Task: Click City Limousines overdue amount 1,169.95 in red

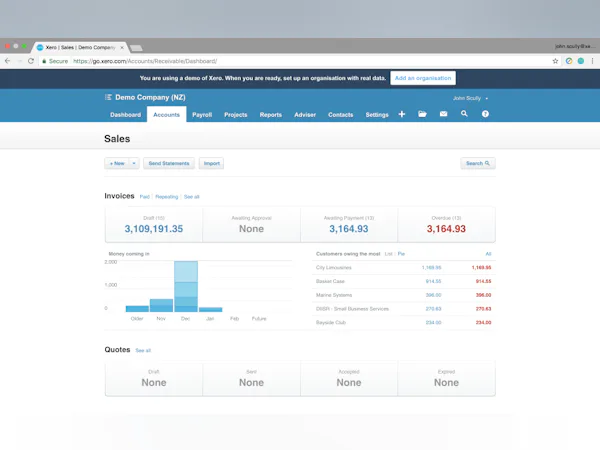Action: [x=481, y=267]
